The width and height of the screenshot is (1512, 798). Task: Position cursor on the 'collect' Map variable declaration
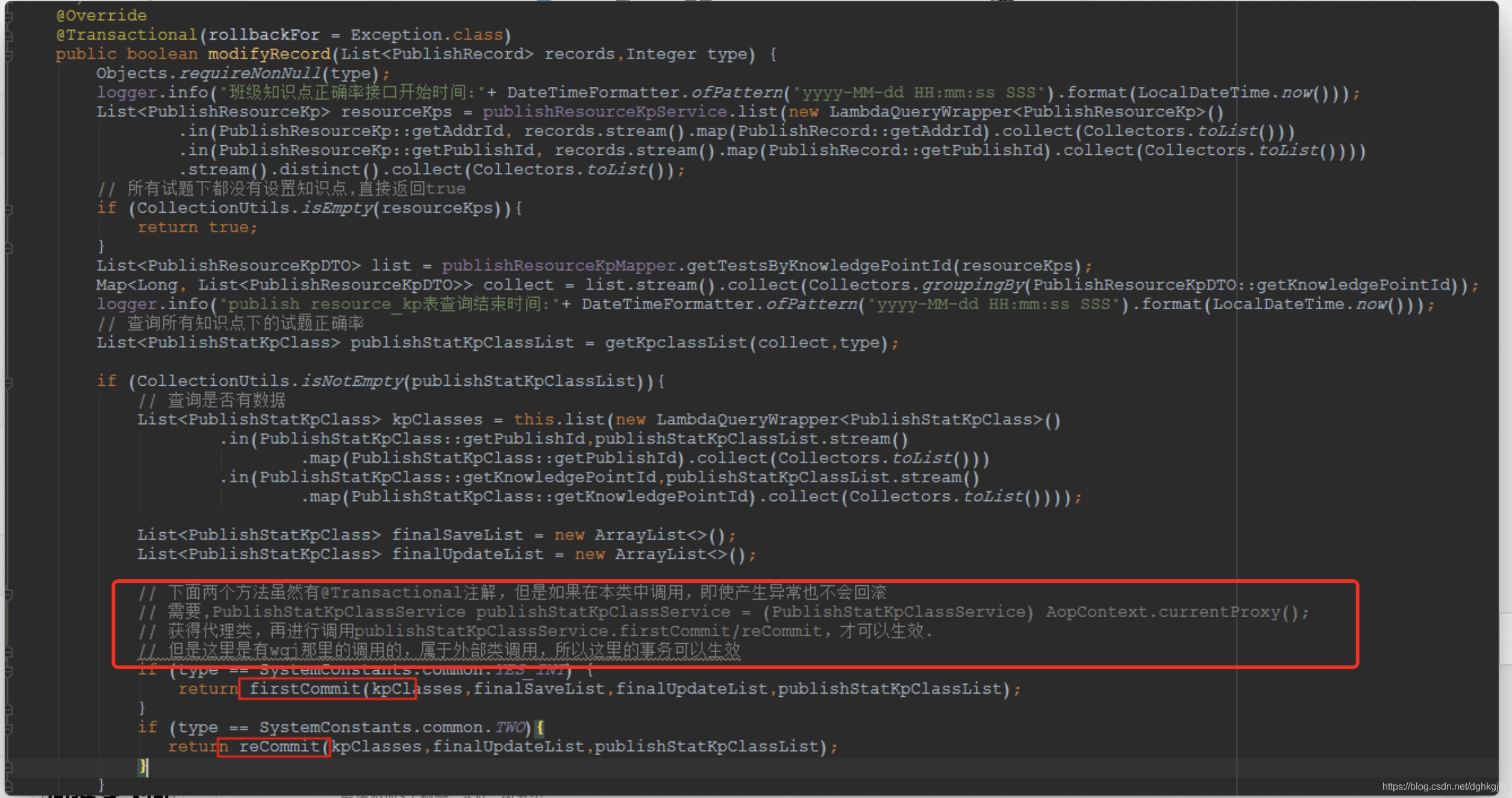click(517, 285)
